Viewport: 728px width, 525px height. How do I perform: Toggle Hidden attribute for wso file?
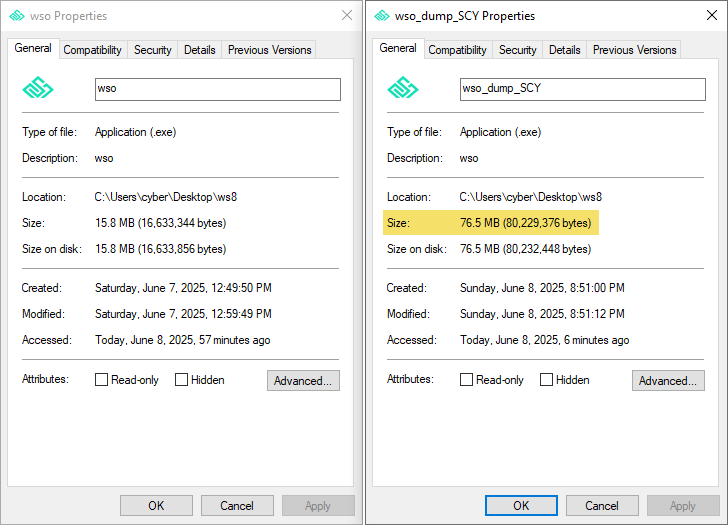pos(182,380)
